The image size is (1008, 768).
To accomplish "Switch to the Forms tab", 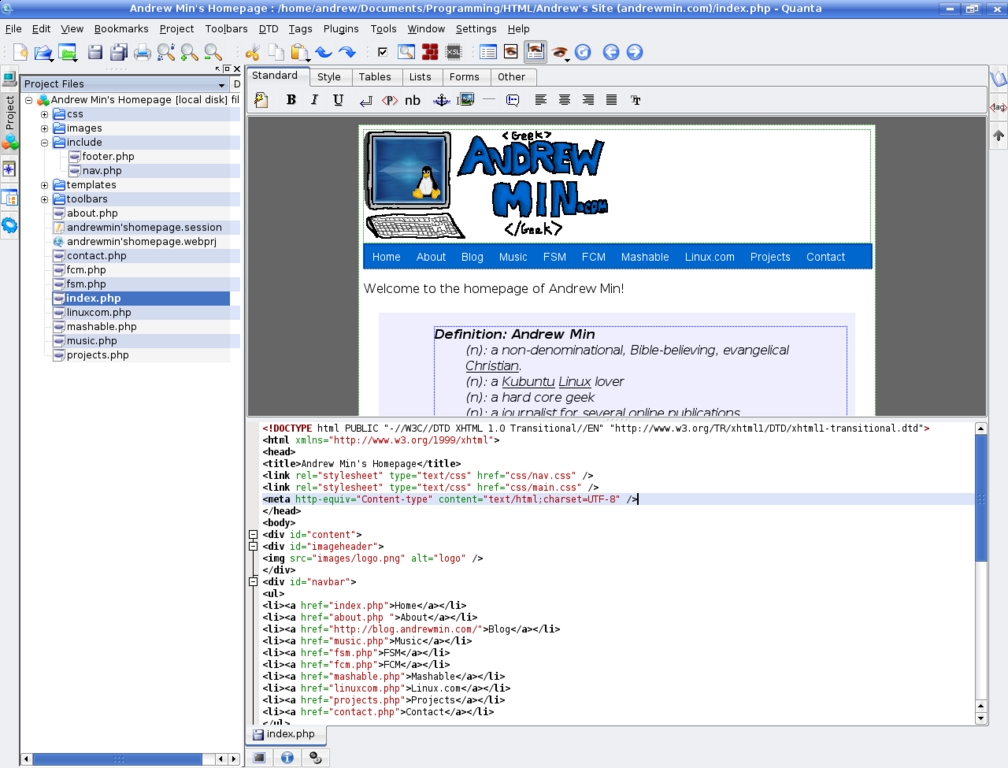I will pyautogui.click(x=463, y=76).
